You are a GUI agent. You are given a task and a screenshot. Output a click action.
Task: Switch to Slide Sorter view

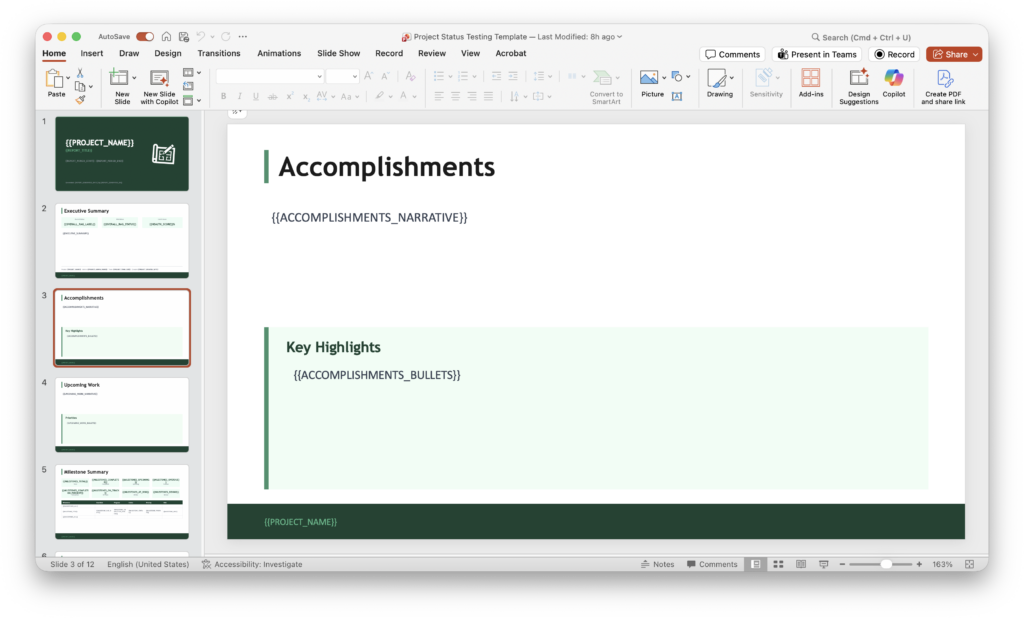[x=778, y=564]
